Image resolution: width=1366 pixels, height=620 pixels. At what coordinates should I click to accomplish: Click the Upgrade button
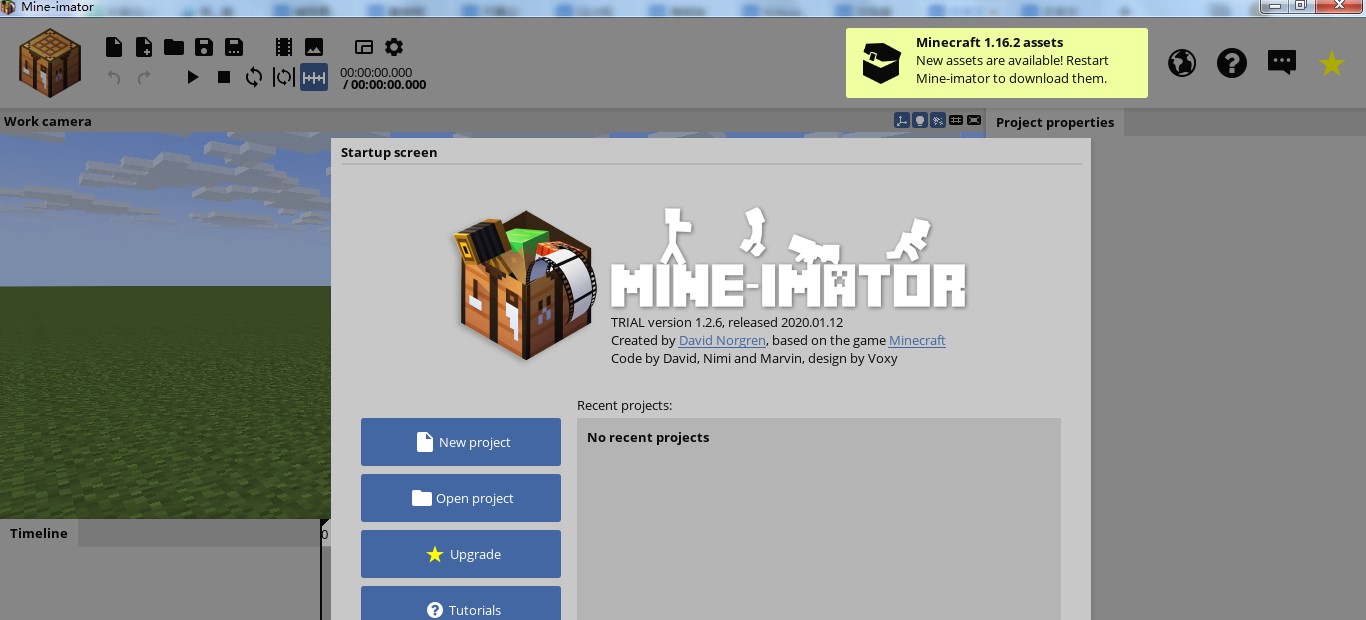point(461,554)
